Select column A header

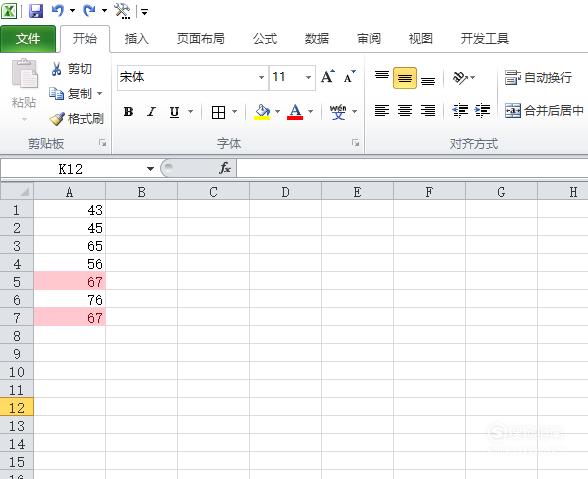point(69,192)
